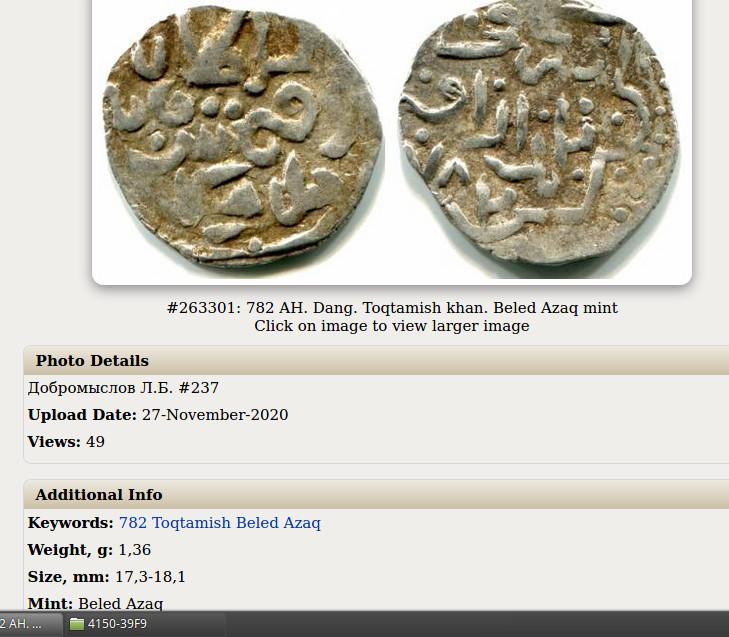729x637 pixels.
Task: Open the 4150-39F9 folder icon in taskbar
Action: 77,624
